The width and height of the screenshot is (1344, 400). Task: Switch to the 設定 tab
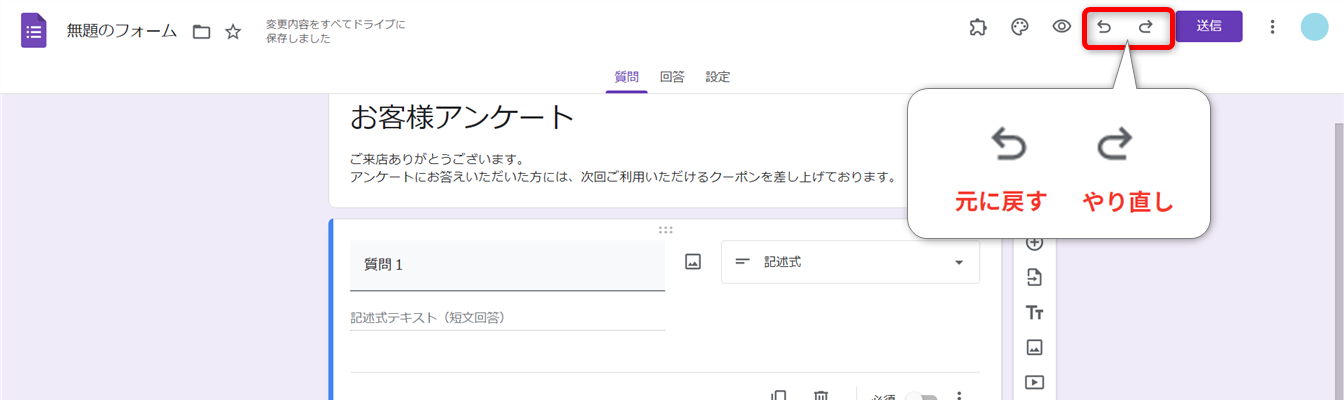tap(717, 77)
